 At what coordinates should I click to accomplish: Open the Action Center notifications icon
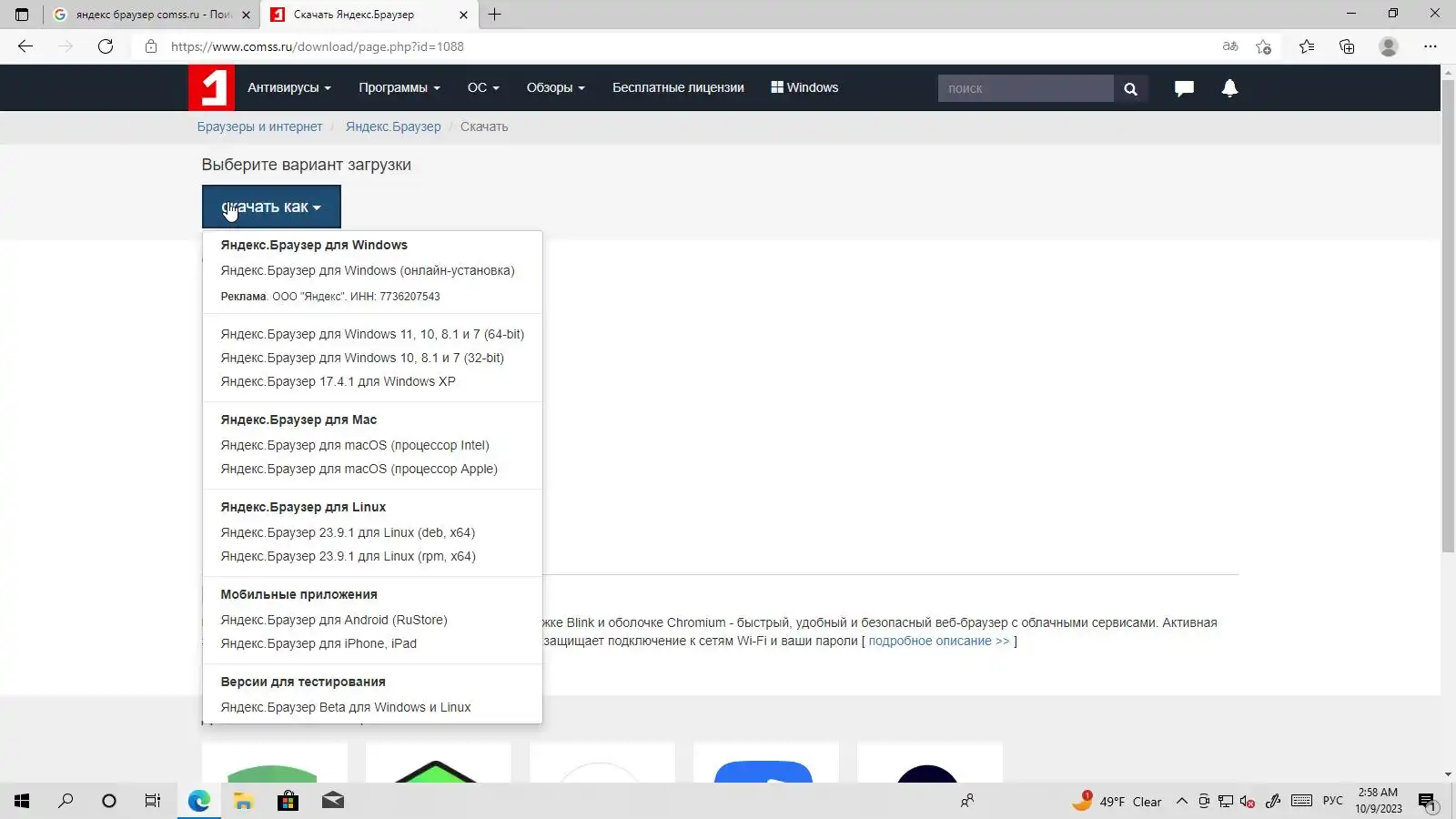1427,802
